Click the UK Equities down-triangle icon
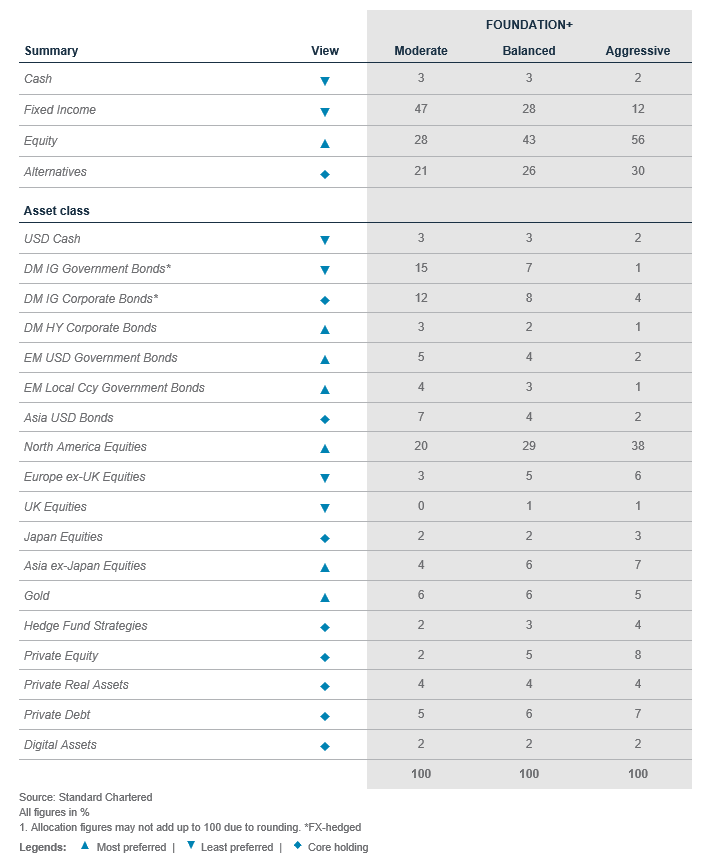The width and height of the screenshot is (711, 859). point(325,509)
